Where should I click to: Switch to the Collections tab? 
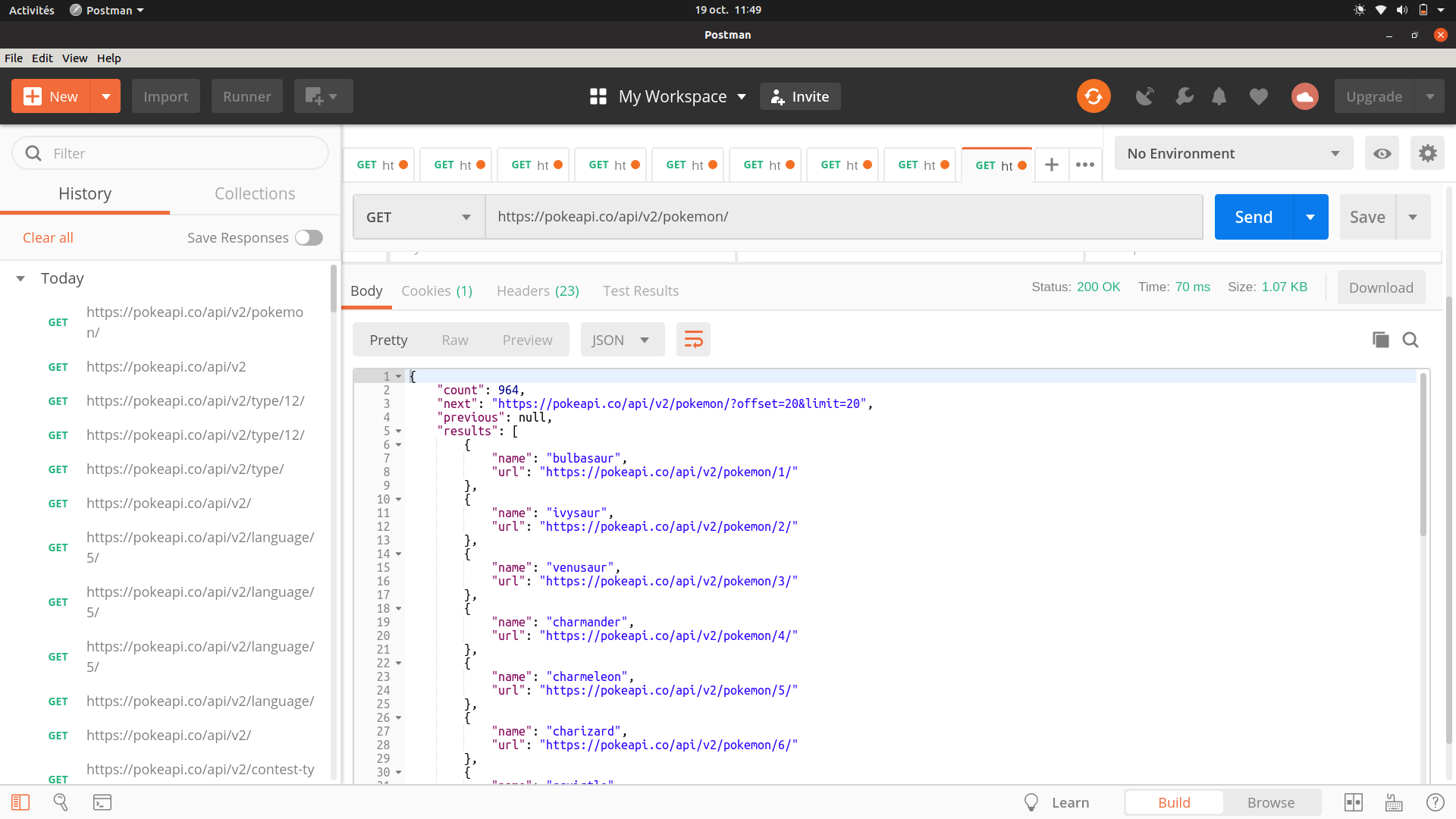point(255,193)
